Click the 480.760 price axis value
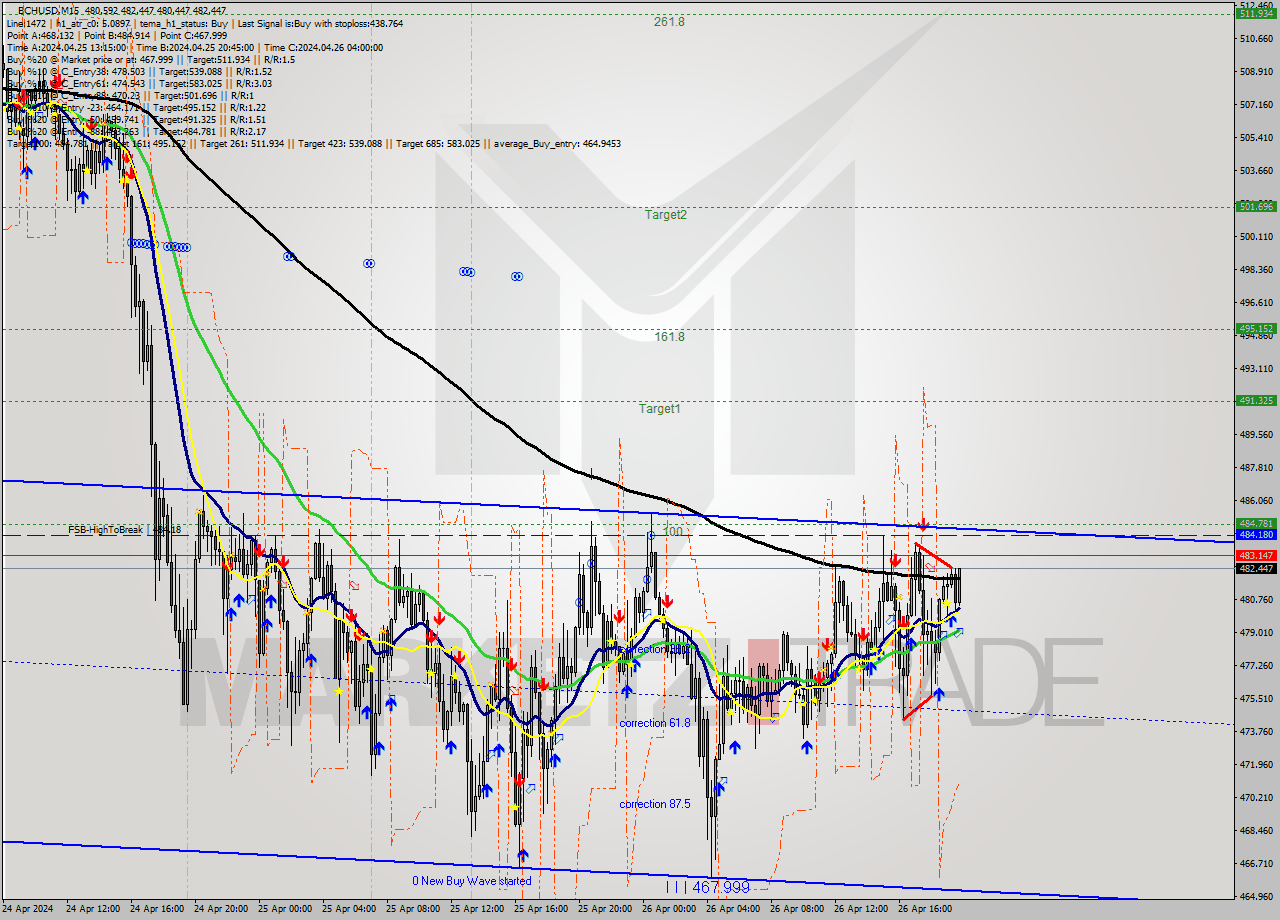The image size is (1280, 920). click(x=1256, y=600)
